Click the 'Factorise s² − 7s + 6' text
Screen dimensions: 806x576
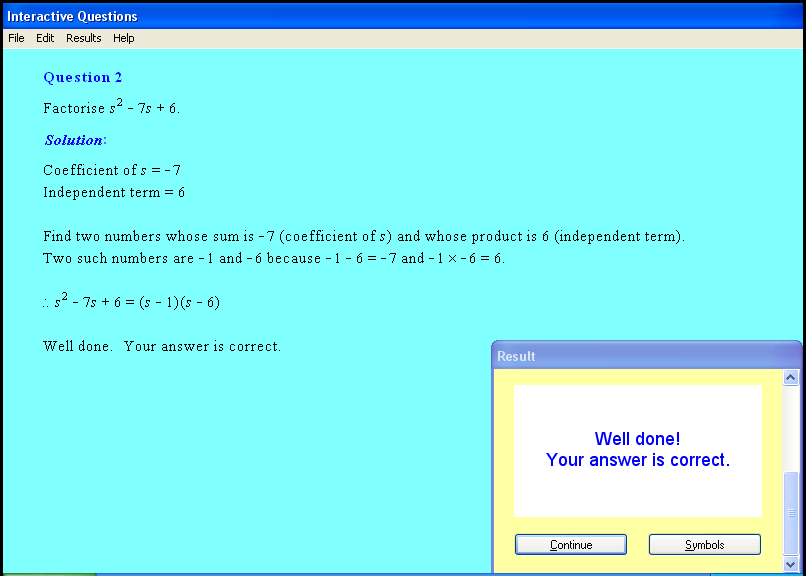[x=112, y=107]
